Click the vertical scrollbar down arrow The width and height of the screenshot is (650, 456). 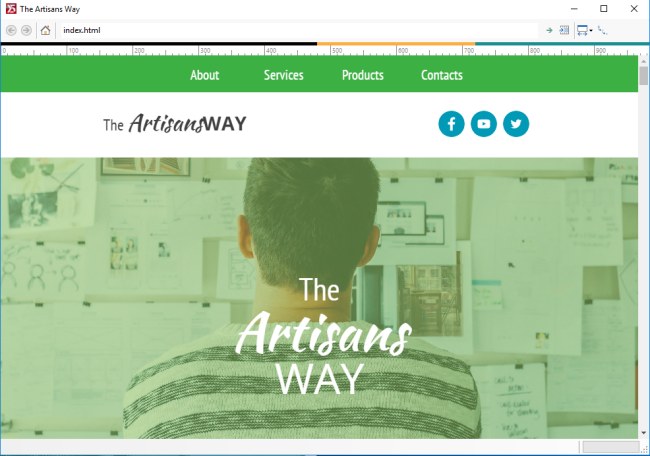coord(643,433)
